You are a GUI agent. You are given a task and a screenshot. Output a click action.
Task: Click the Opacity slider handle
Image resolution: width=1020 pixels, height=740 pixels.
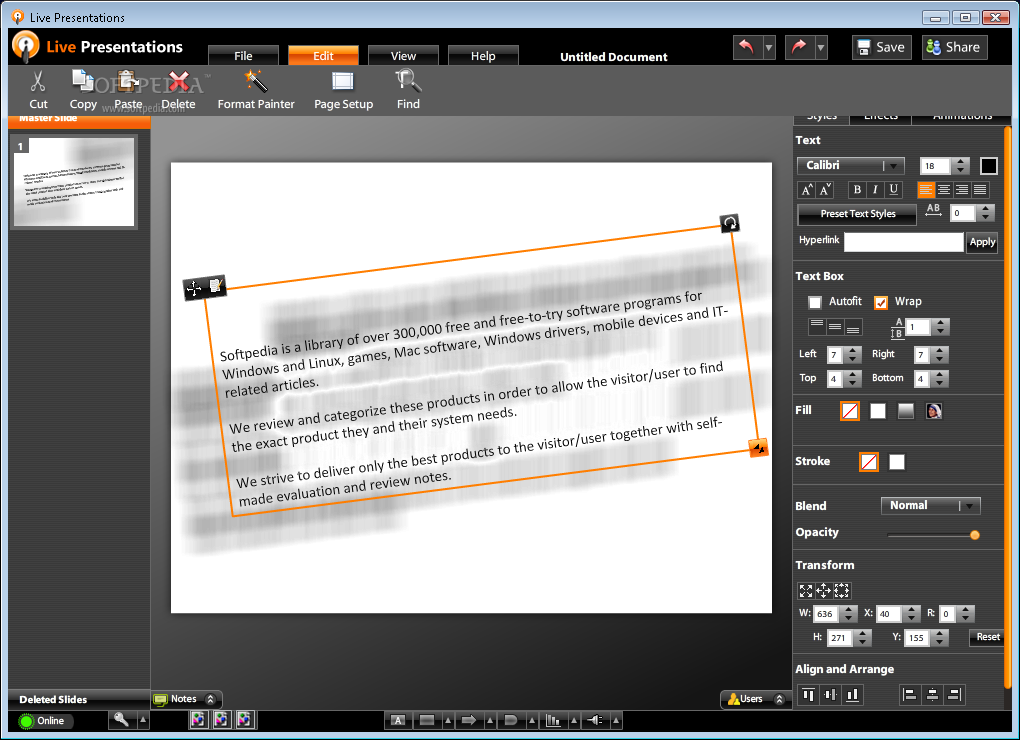coord(974,535)
